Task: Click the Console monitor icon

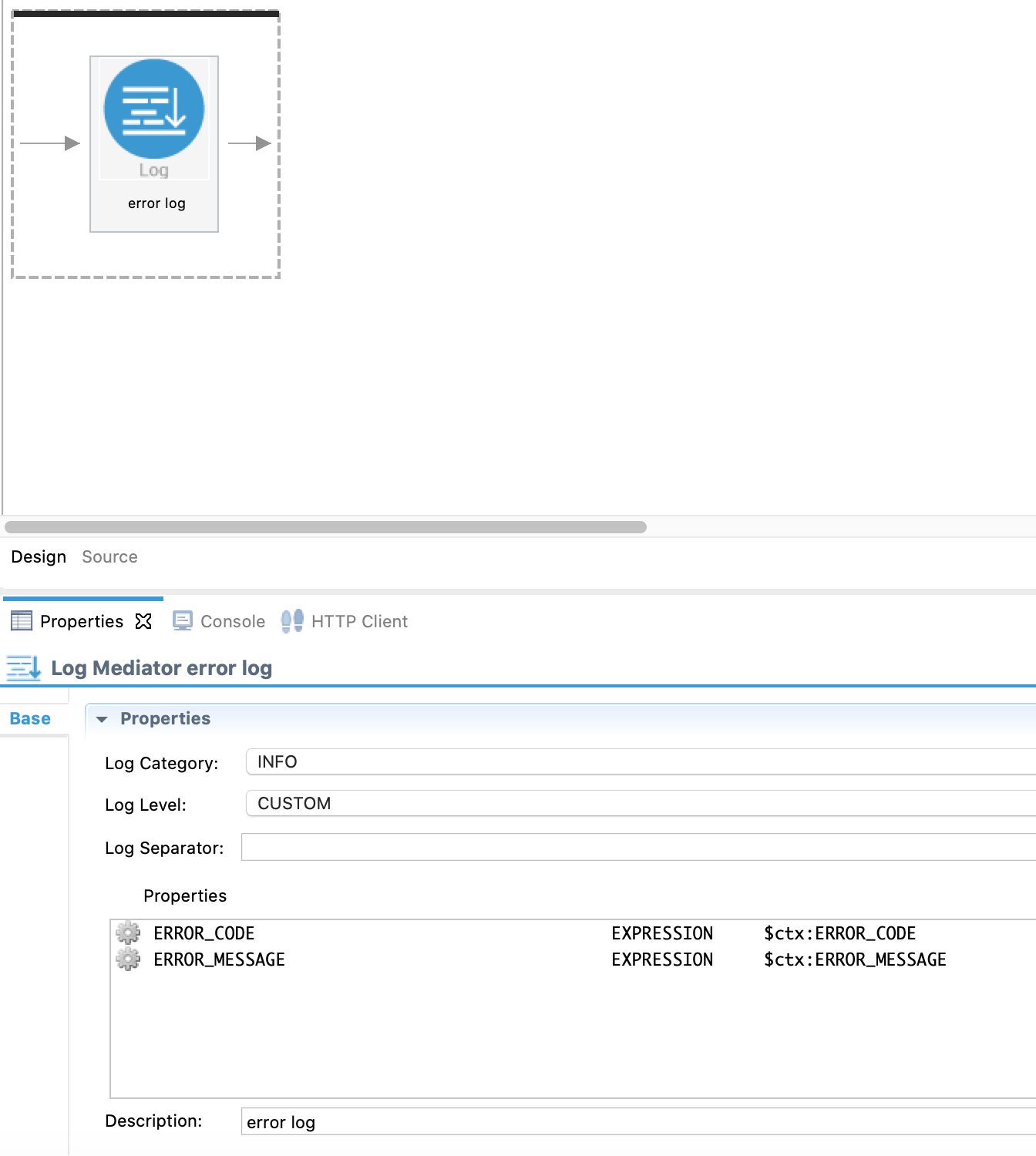Action: (x=183, y=621)
